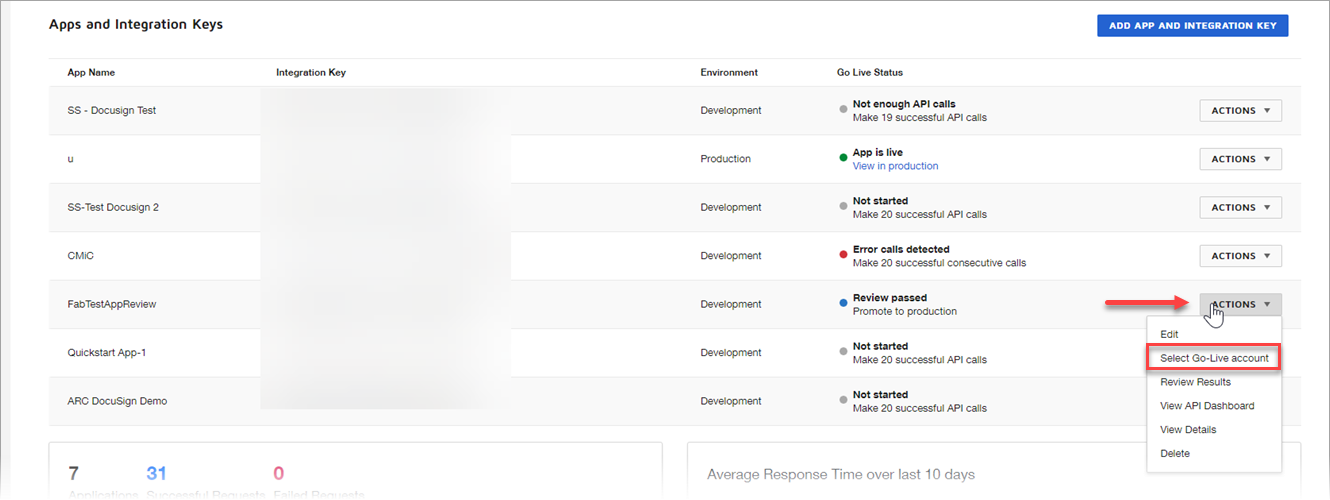Click the Apps and Integration Keys heading
Viewport: 1330px width, 500px height.
coord(136,24)
